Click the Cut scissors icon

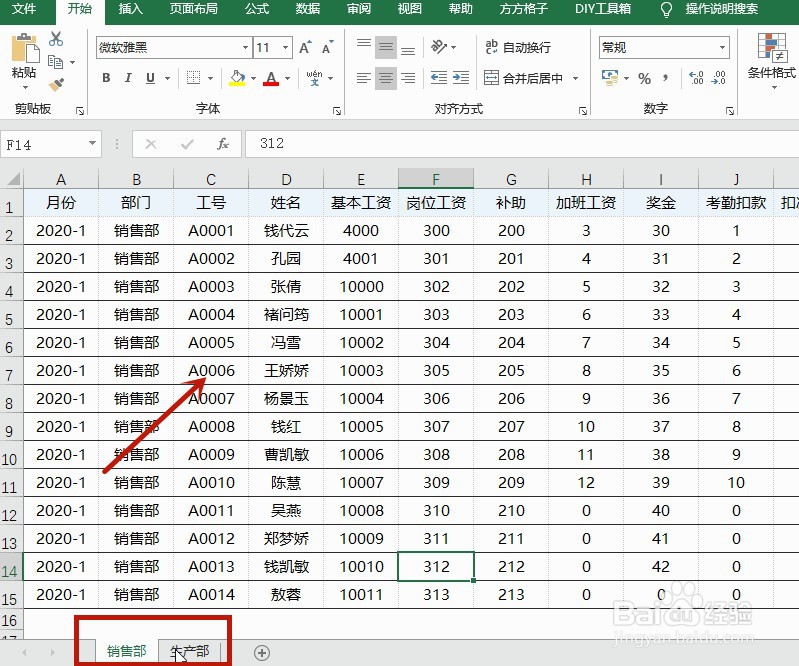point(56,39)
